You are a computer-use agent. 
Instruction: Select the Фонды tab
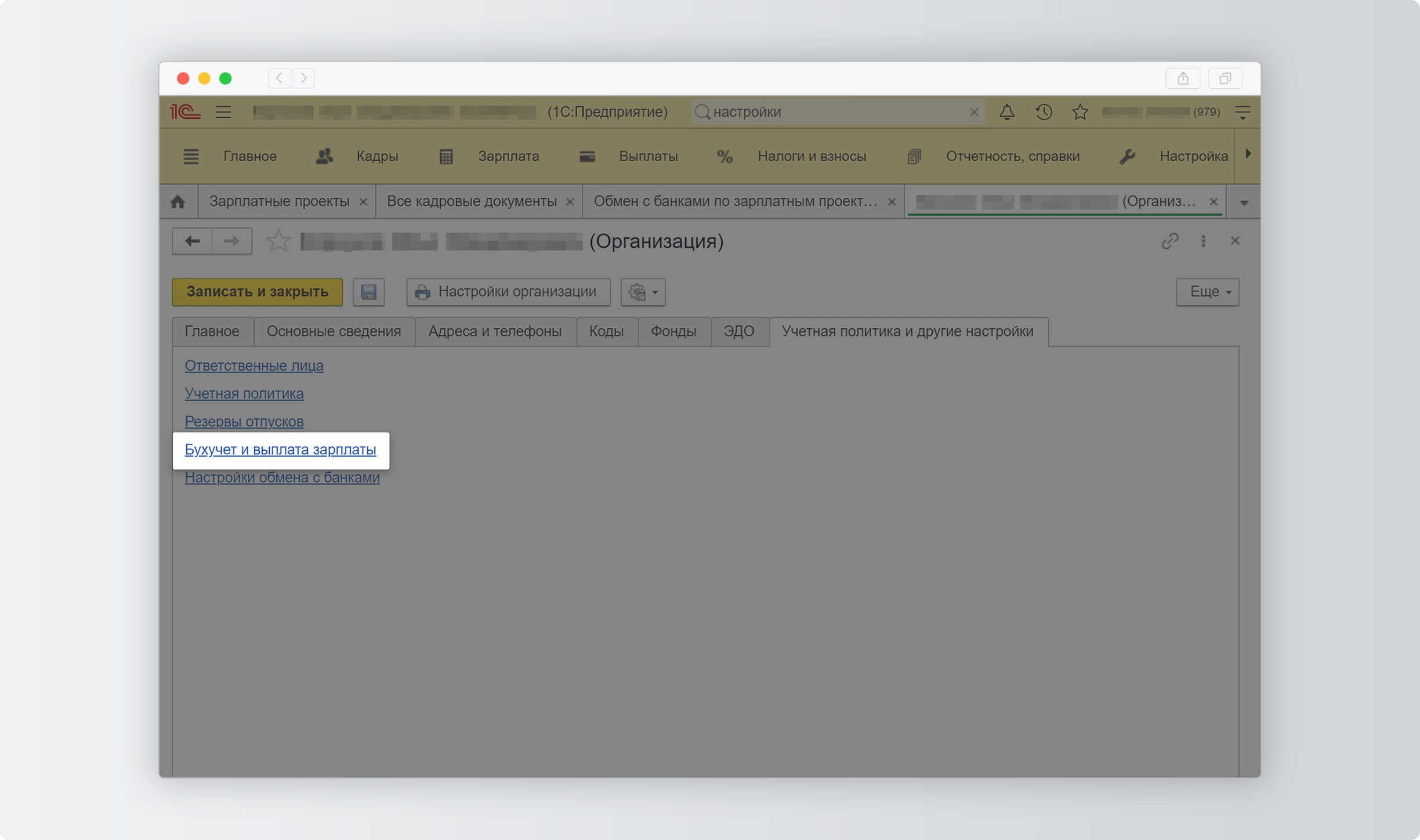673,331
